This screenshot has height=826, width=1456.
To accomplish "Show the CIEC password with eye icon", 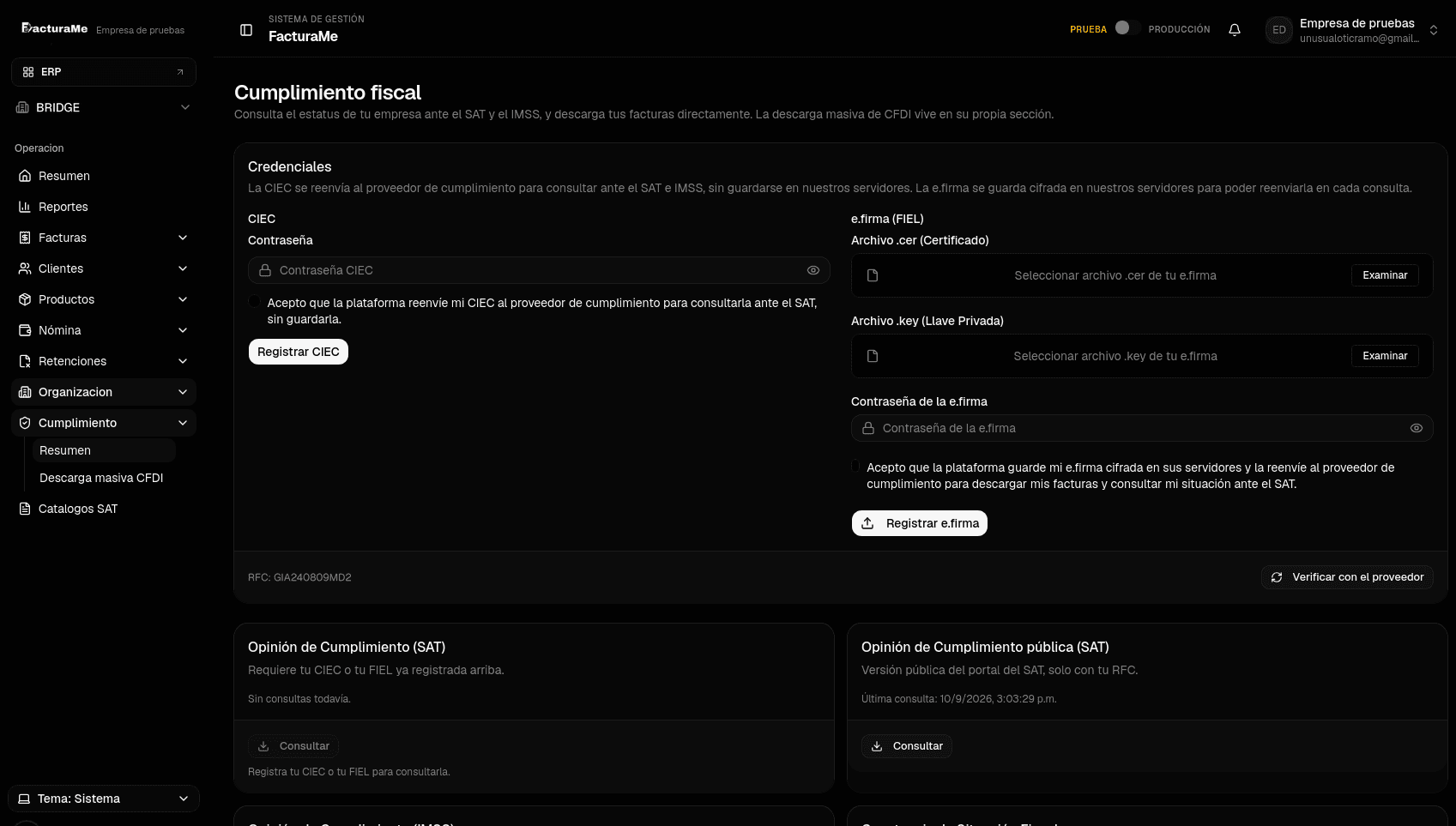I will pos(813,270).
